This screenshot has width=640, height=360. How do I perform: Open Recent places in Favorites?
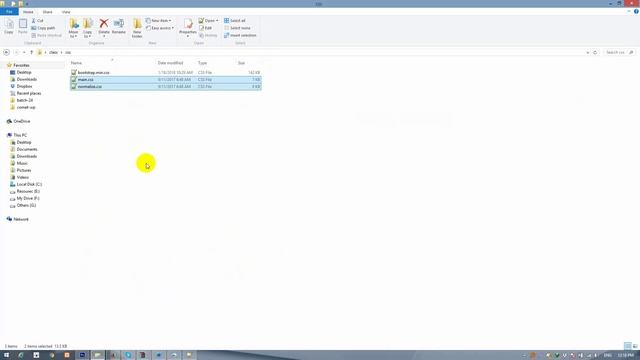[x=29, y=93]
